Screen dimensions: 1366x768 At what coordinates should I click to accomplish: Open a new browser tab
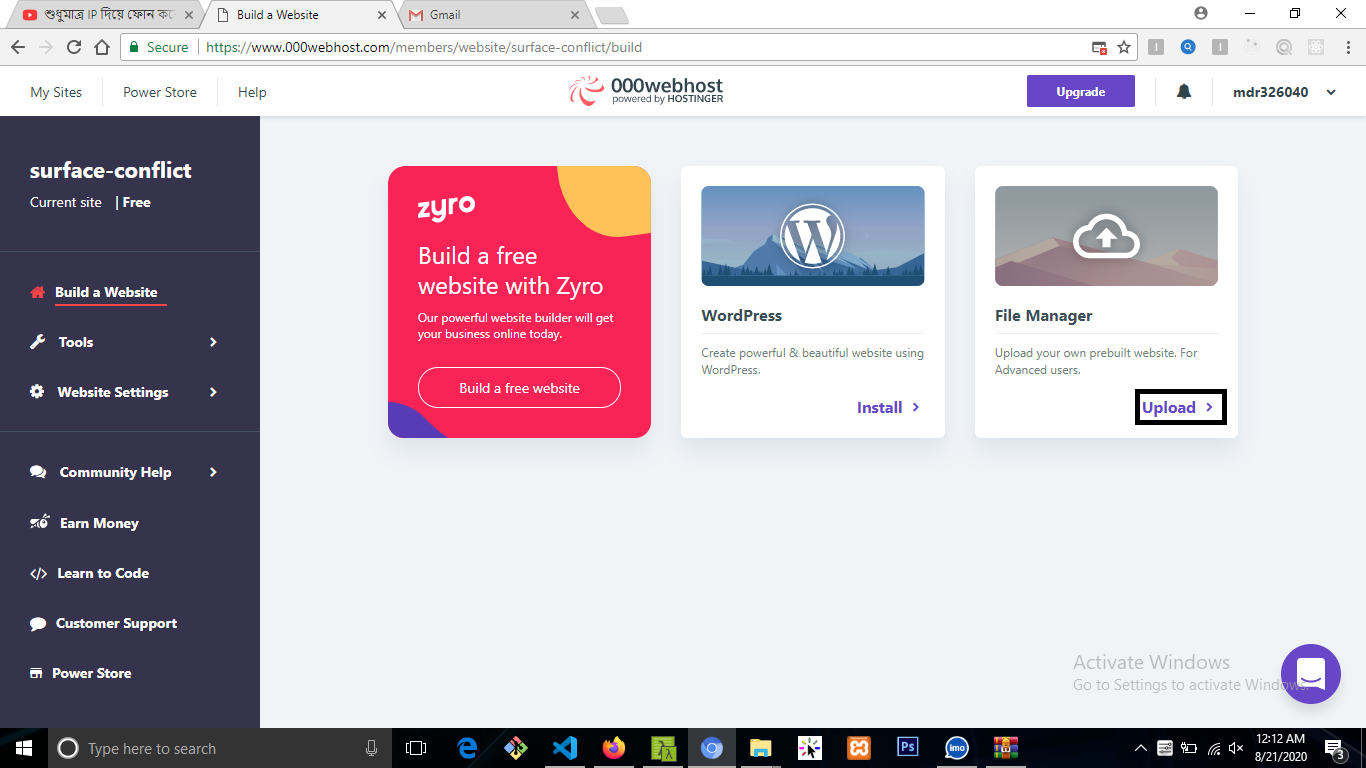tap(612, 15)
